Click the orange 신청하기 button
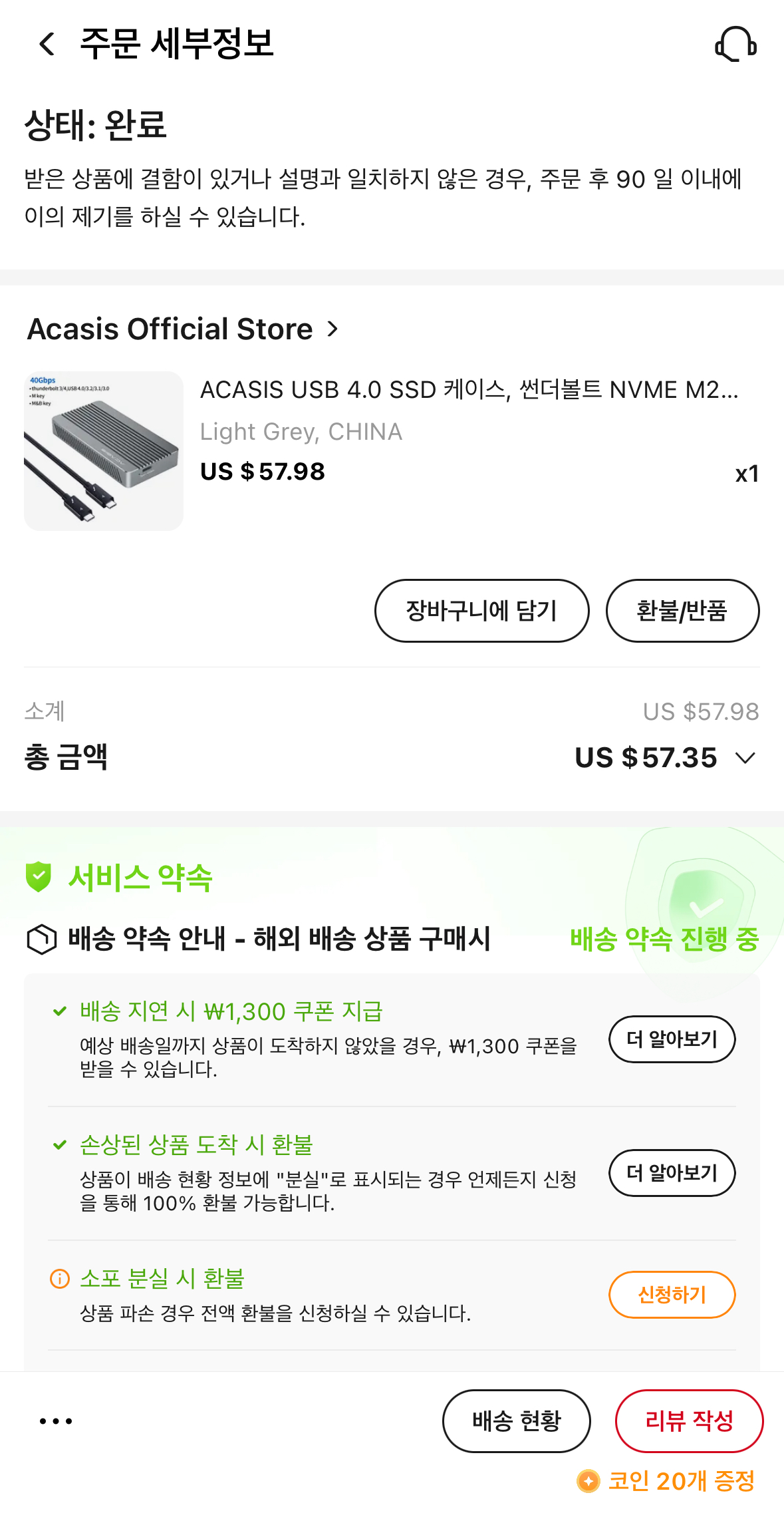Screen dimensions: 784x1515 click(x=672, y=1295)
